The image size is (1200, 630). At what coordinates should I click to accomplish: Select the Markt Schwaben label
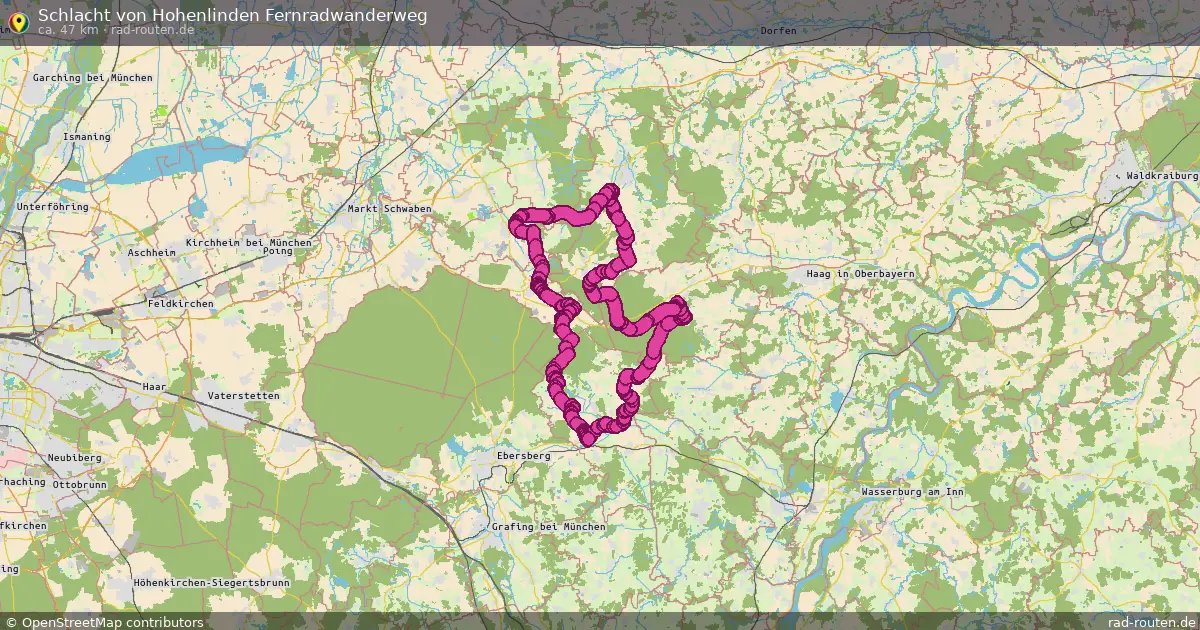pyautogui.click(x=389, y=208)
